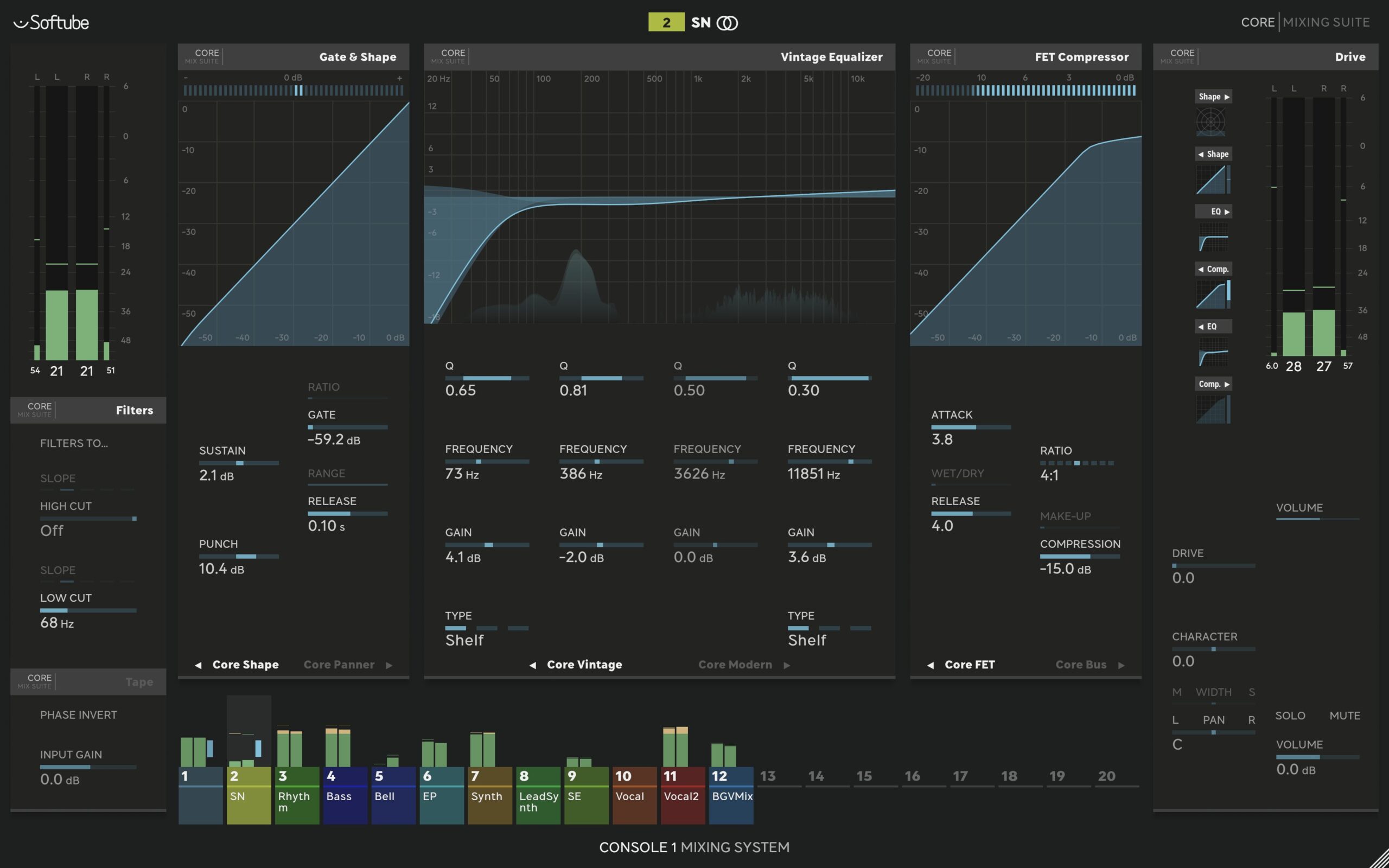Select Core Vintage equalizer
Screen dimensions: 1389x868
pyautogui.click(x=584, y=665)
